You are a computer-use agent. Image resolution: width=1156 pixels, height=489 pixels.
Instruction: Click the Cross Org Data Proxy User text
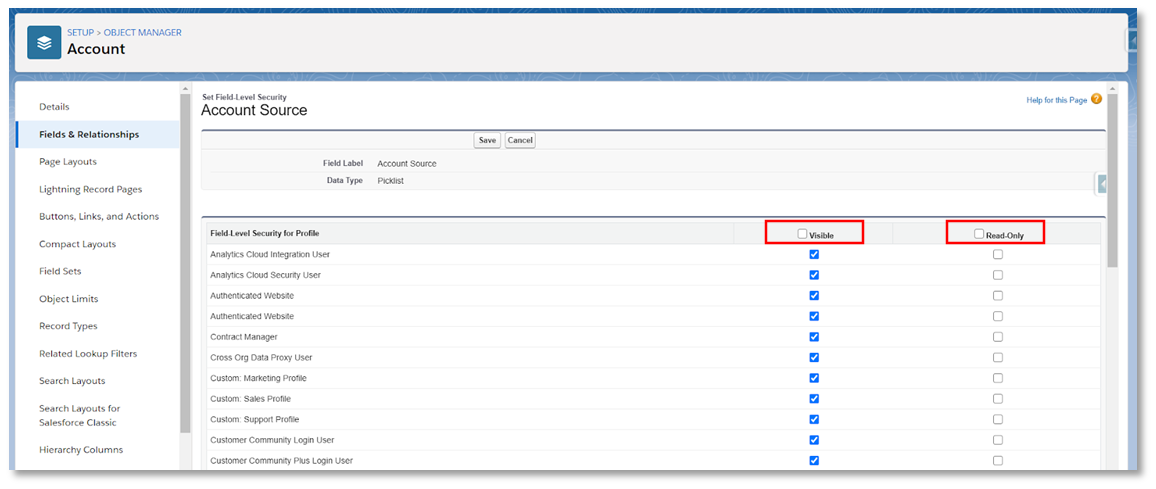pyautogui.click(x=261, y=358)
